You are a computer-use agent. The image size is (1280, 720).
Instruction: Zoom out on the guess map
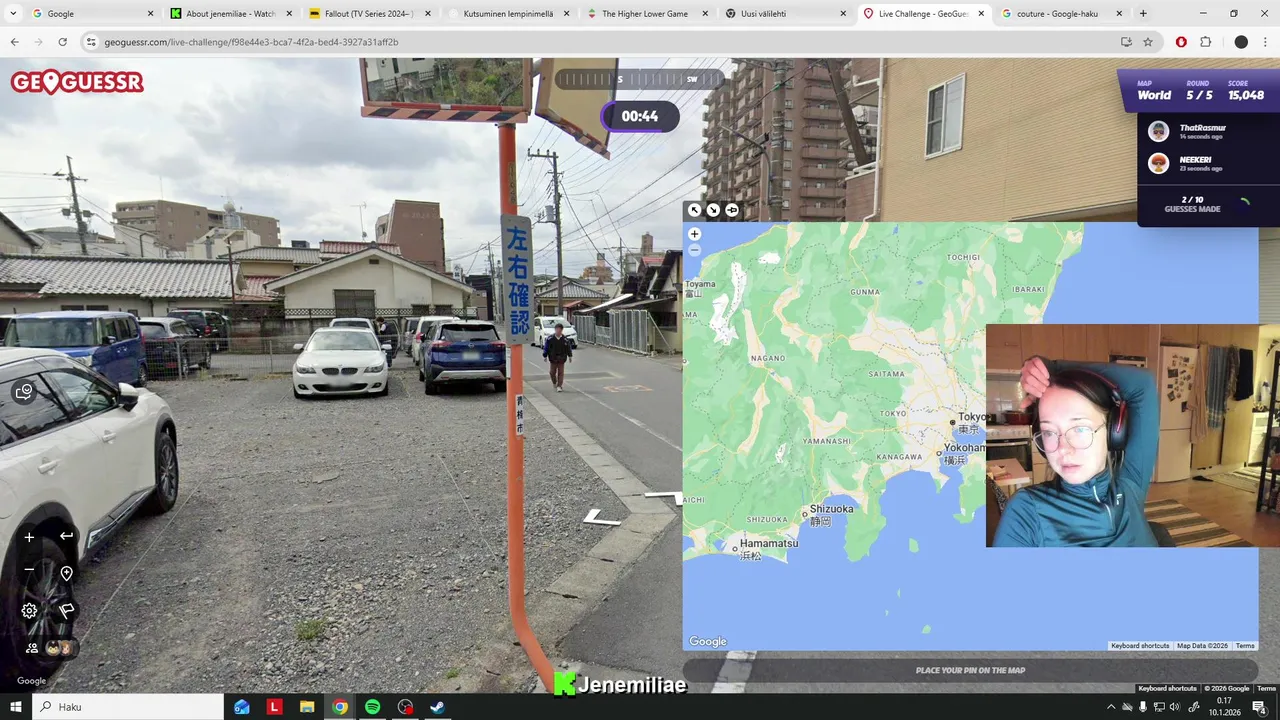click(694, 250)
